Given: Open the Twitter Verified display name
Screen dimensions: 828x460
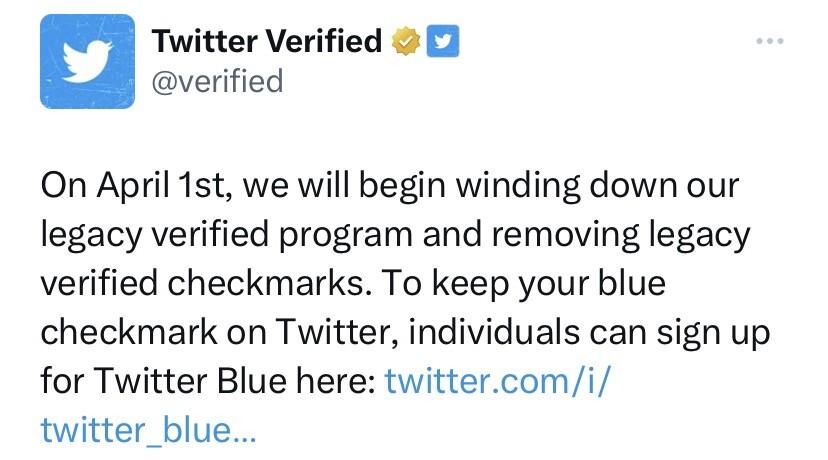Looking at the screenshot, I should tap(266, 41).
